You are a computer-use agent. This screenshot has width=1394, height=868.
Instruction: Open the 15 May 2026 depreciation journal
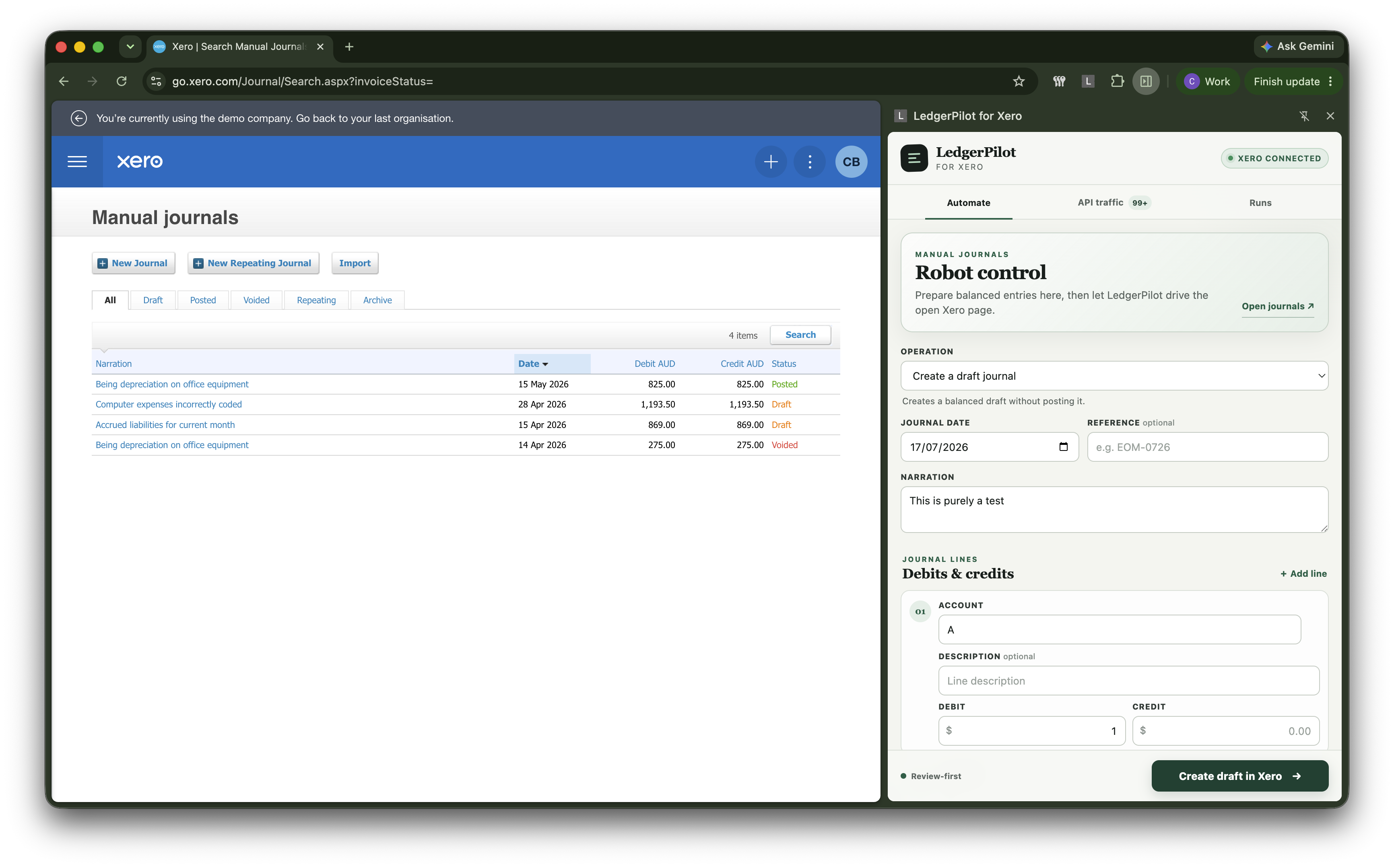point(172,384)
